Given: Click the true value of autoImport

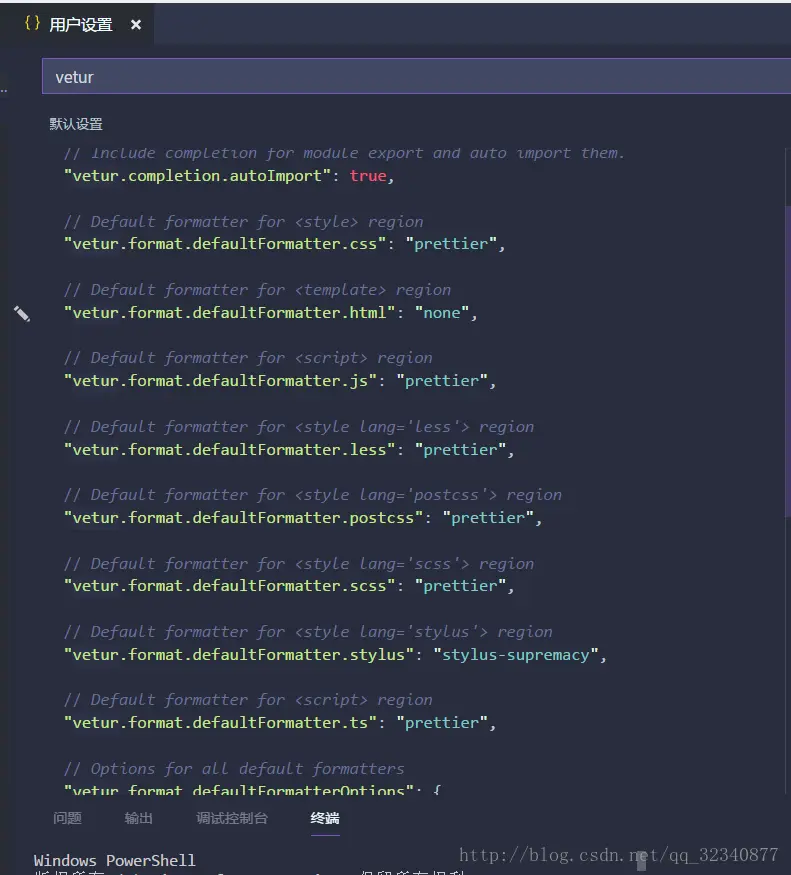Looking at the screenshot, I should pos(368,176).
